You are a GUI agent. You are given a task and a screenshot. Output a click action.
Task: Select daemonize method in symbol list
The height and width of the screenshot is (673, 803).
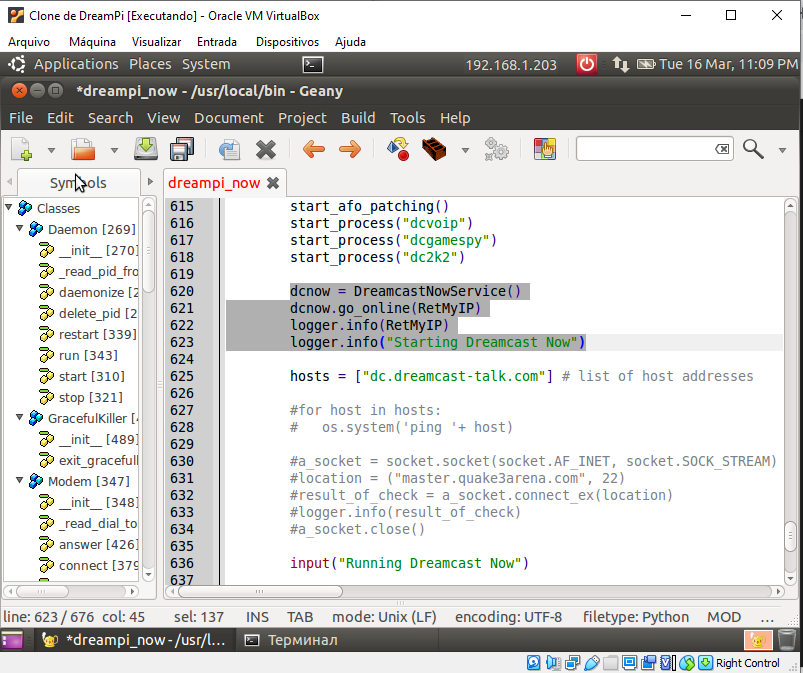point(98,292)
